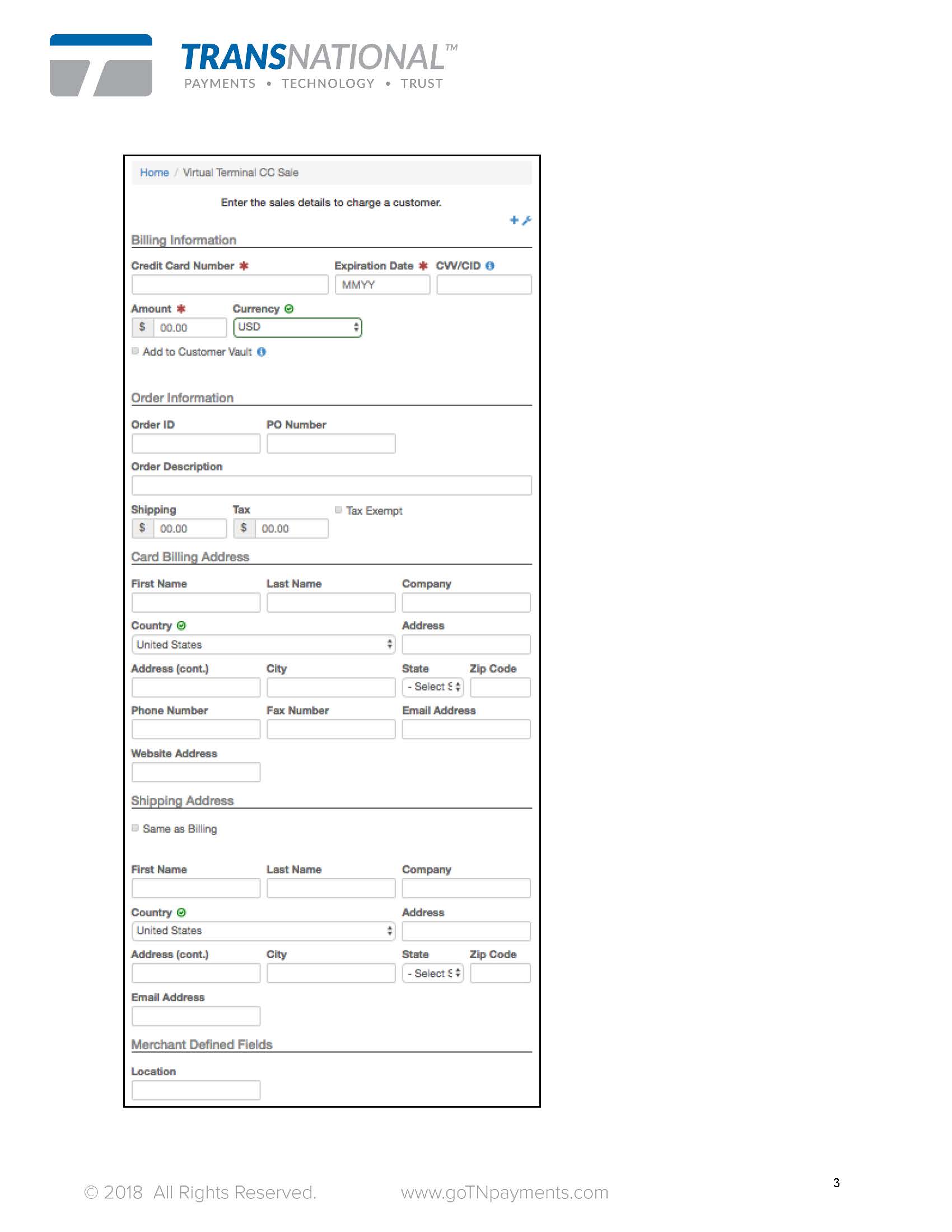Check the Tax Exempt checkbox
Viewport: 952px width, 1232px height.
point(338,510)
